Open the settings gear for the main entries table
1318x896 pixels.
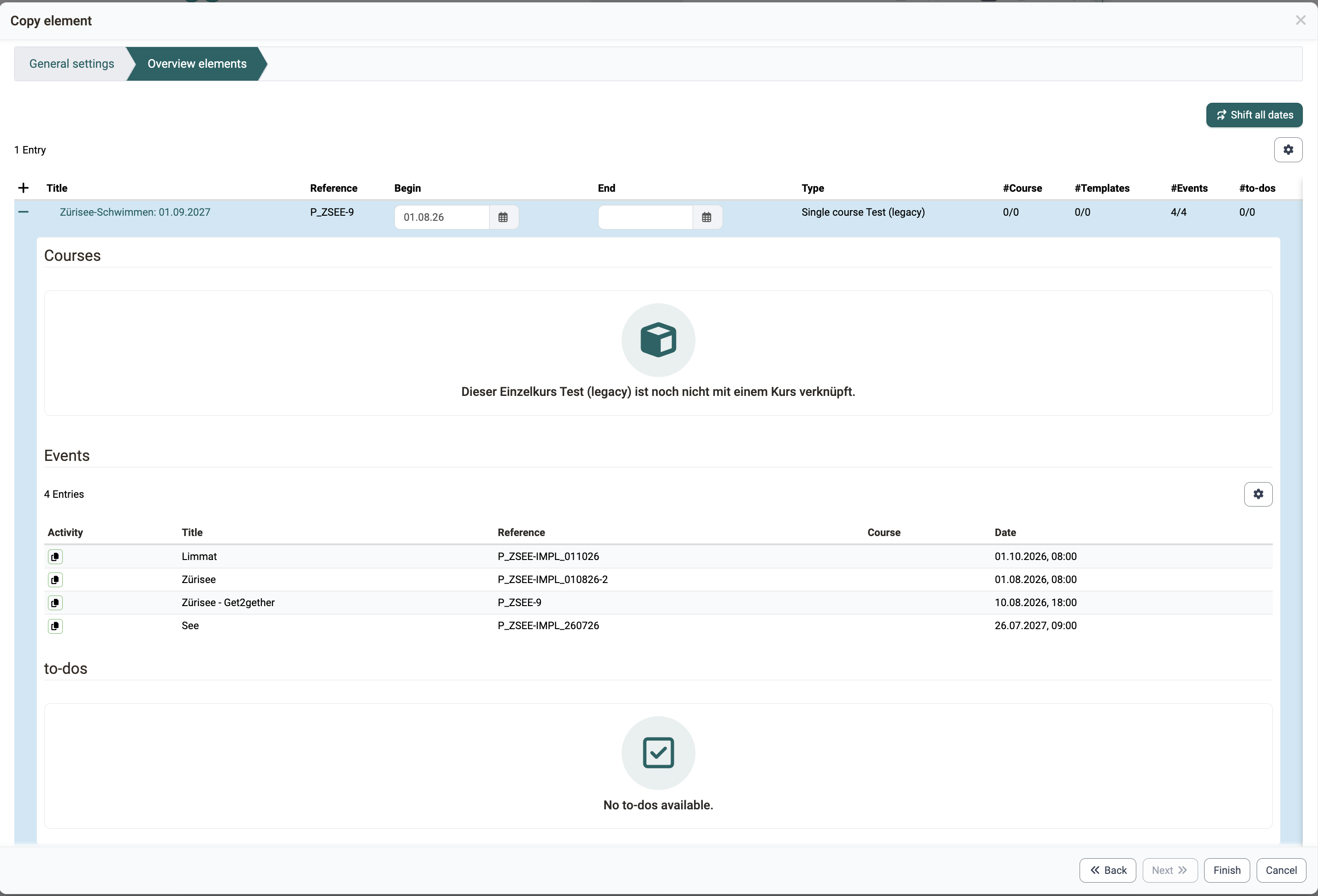(x=1288, y=150)
